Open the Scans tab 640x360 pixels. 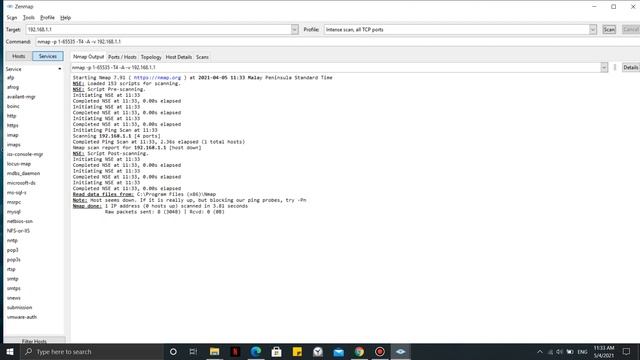click(x=202, y=57)
